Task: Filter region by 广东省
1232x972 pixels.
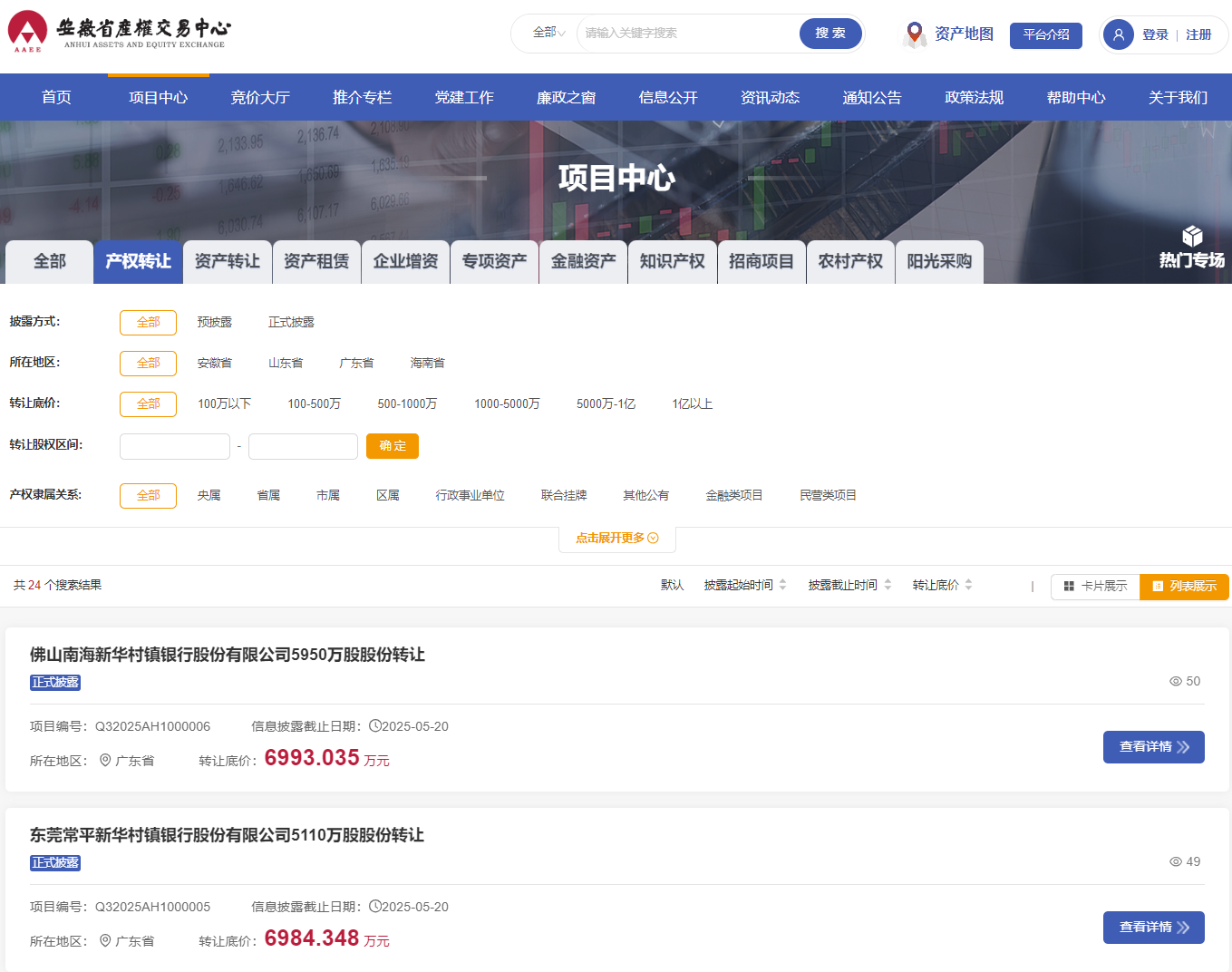Action: (356, 363)
